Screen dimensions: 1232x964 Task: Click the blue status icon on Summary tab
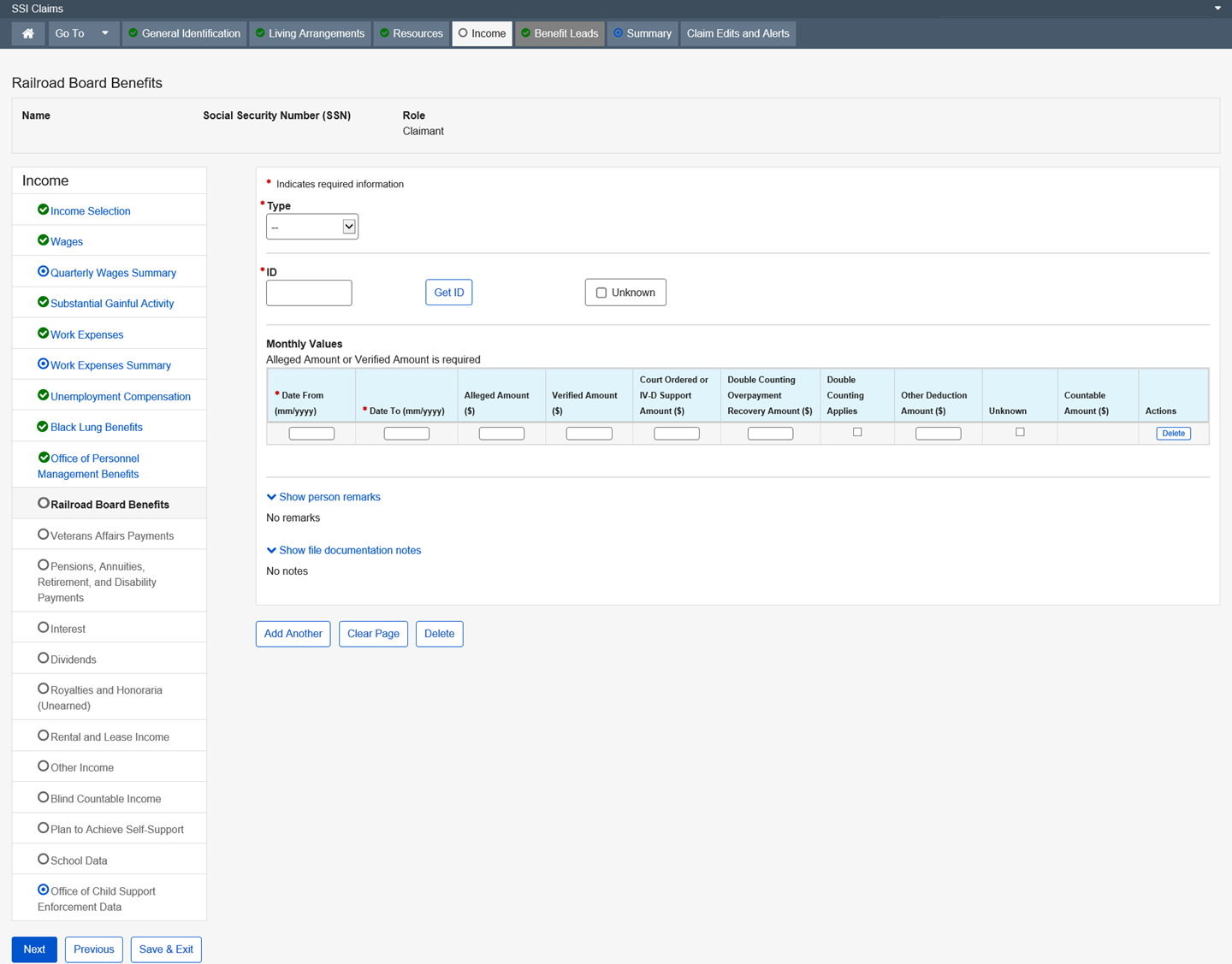pos(618,33)
